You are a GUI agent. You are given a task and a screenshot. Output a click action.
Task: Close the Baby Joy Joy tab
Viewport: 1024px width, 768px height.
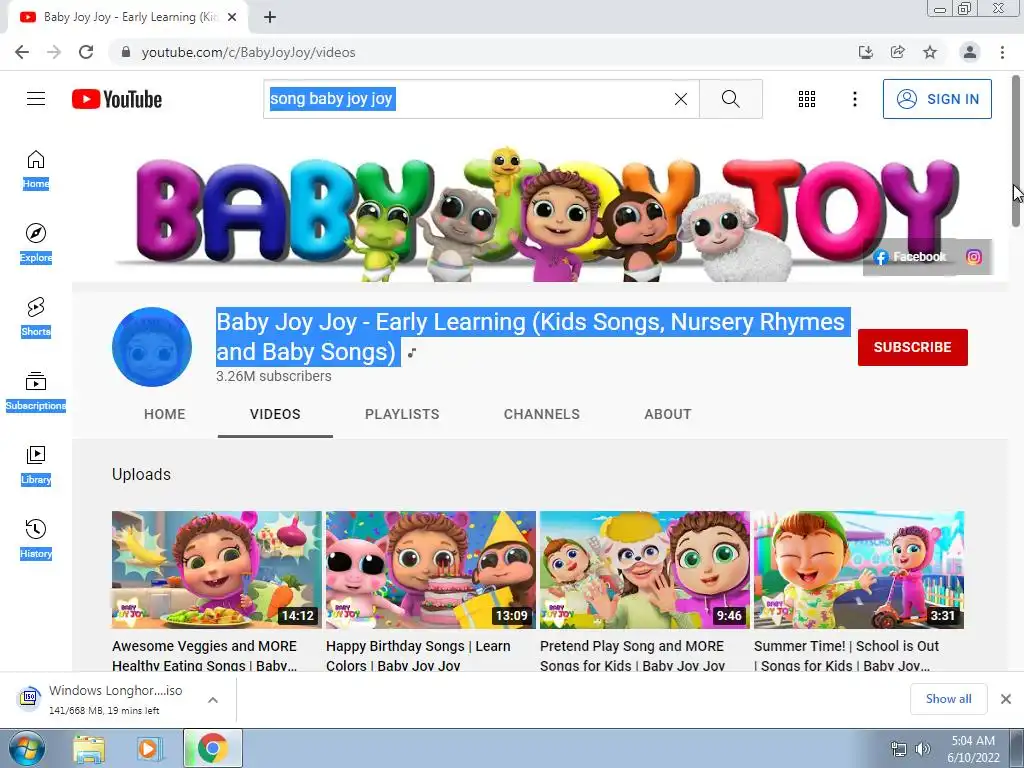tap(232, 17)
